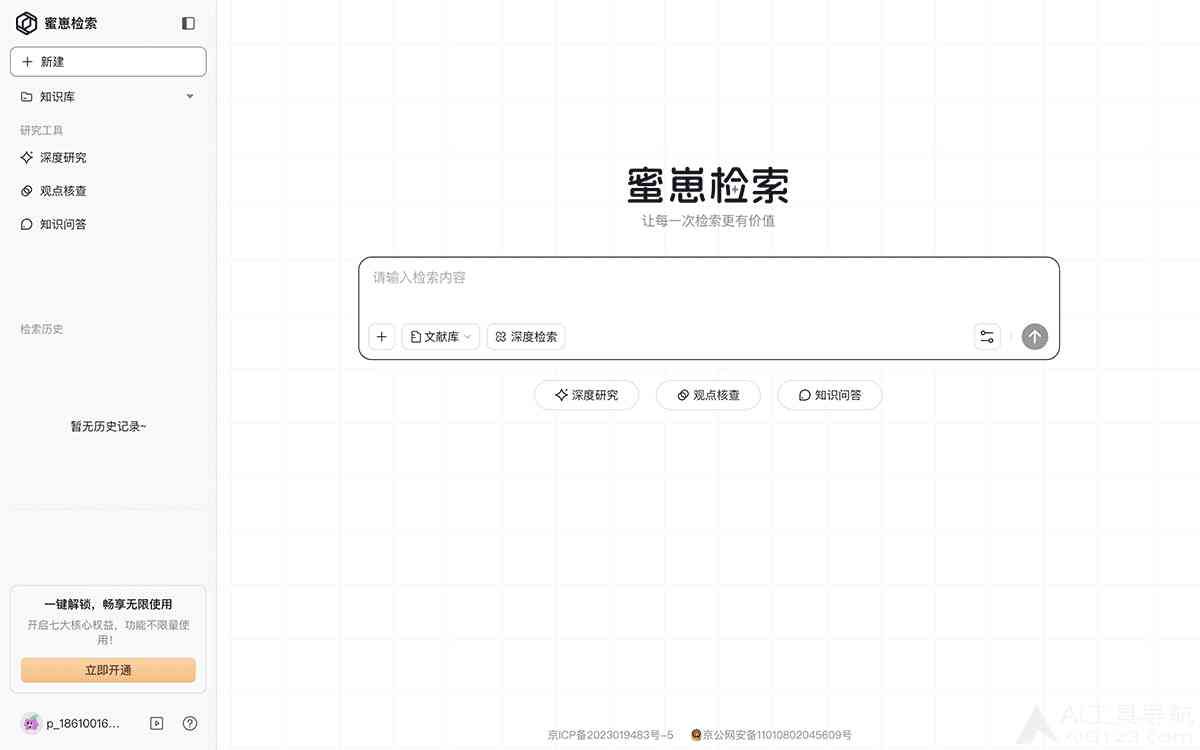The height and width of the screenshot is (750, 1200).
Task: Open the 京ICP备2023019483号-5 link
Action: point(611,735)
